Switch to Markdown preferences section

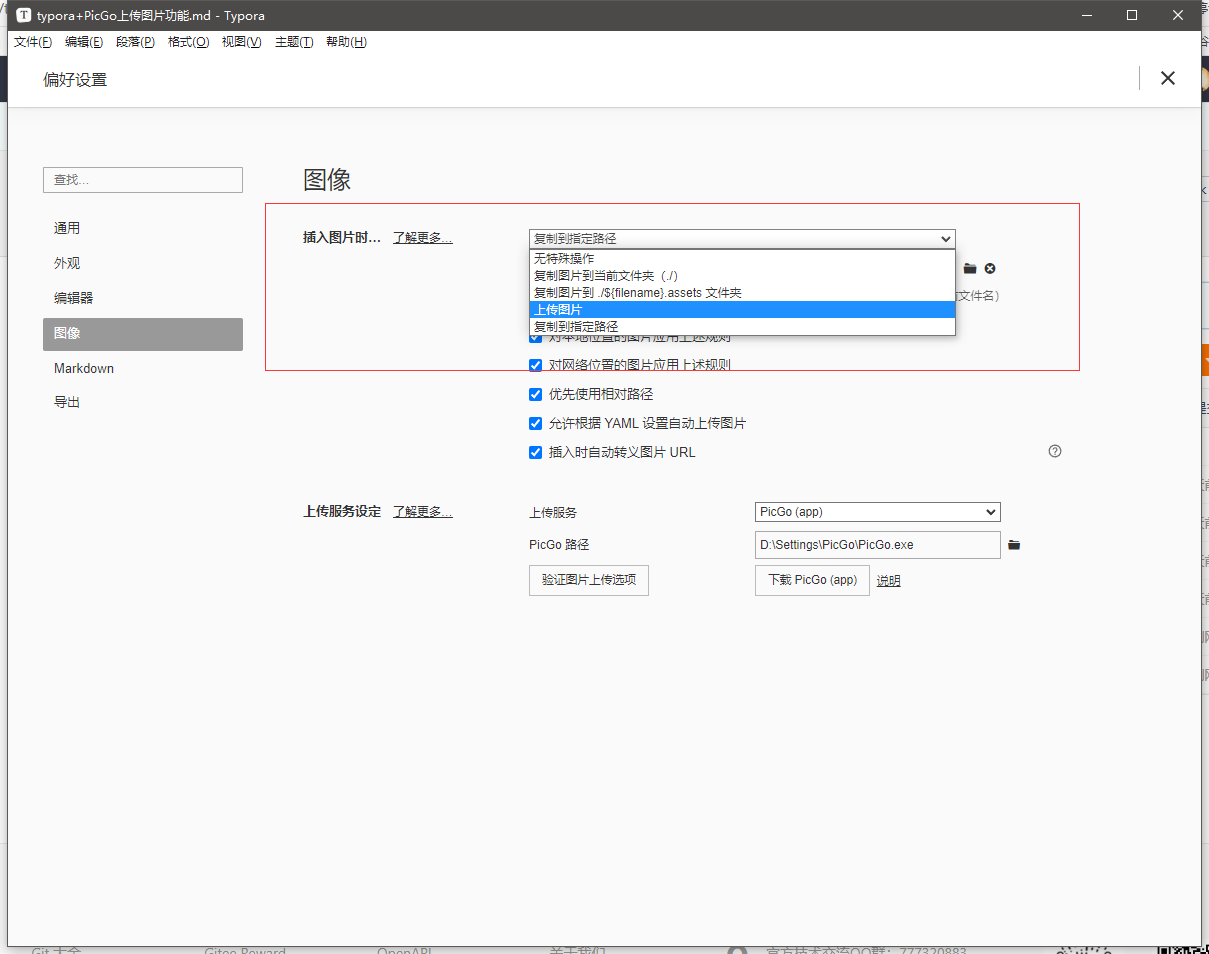[143, 368]
